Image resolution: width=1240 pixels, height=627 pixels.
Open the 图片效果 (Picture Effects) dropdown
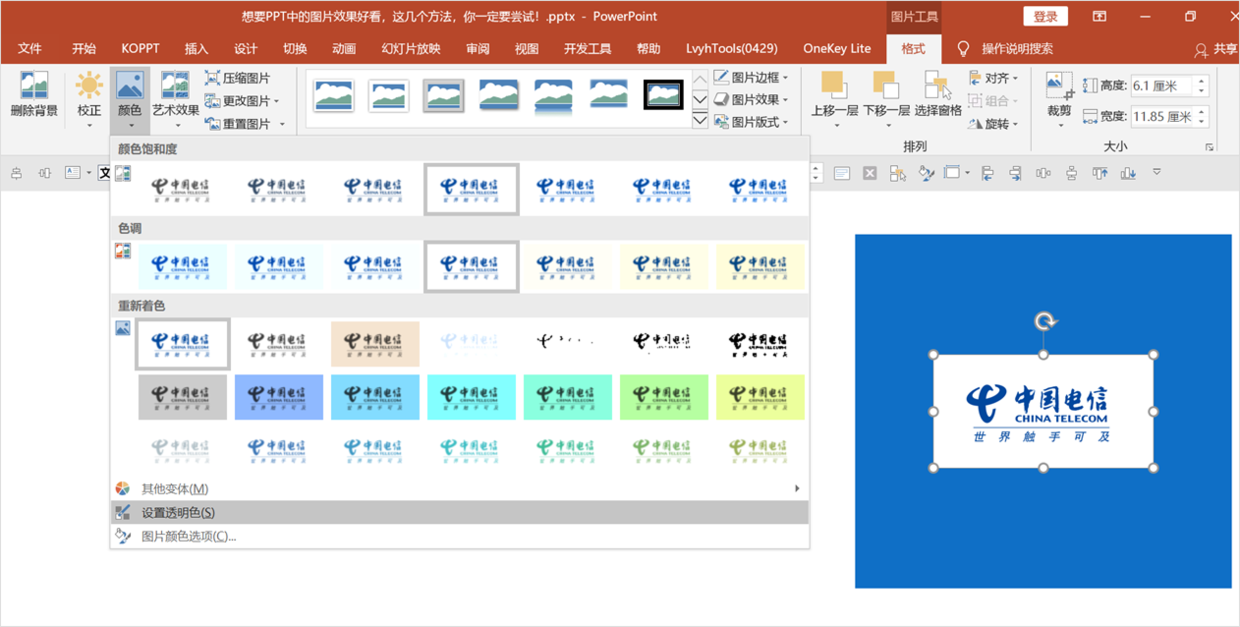coord(751,100)
